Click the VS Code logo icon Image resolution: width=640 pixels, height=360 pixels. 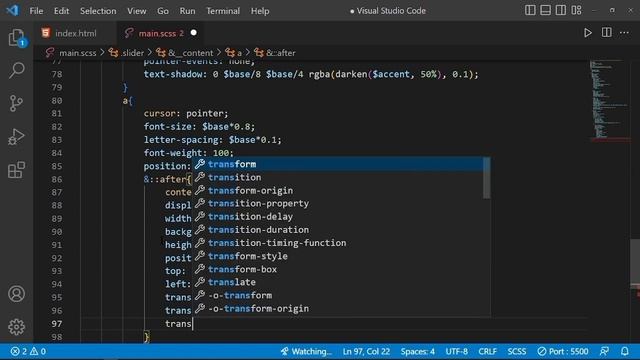tap(12, 10)
